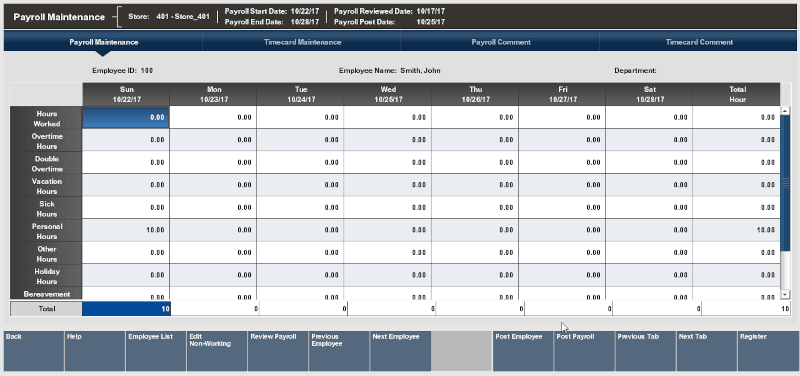Select Vacation Hours cell for Thu 10/26/17

point(475,185)
